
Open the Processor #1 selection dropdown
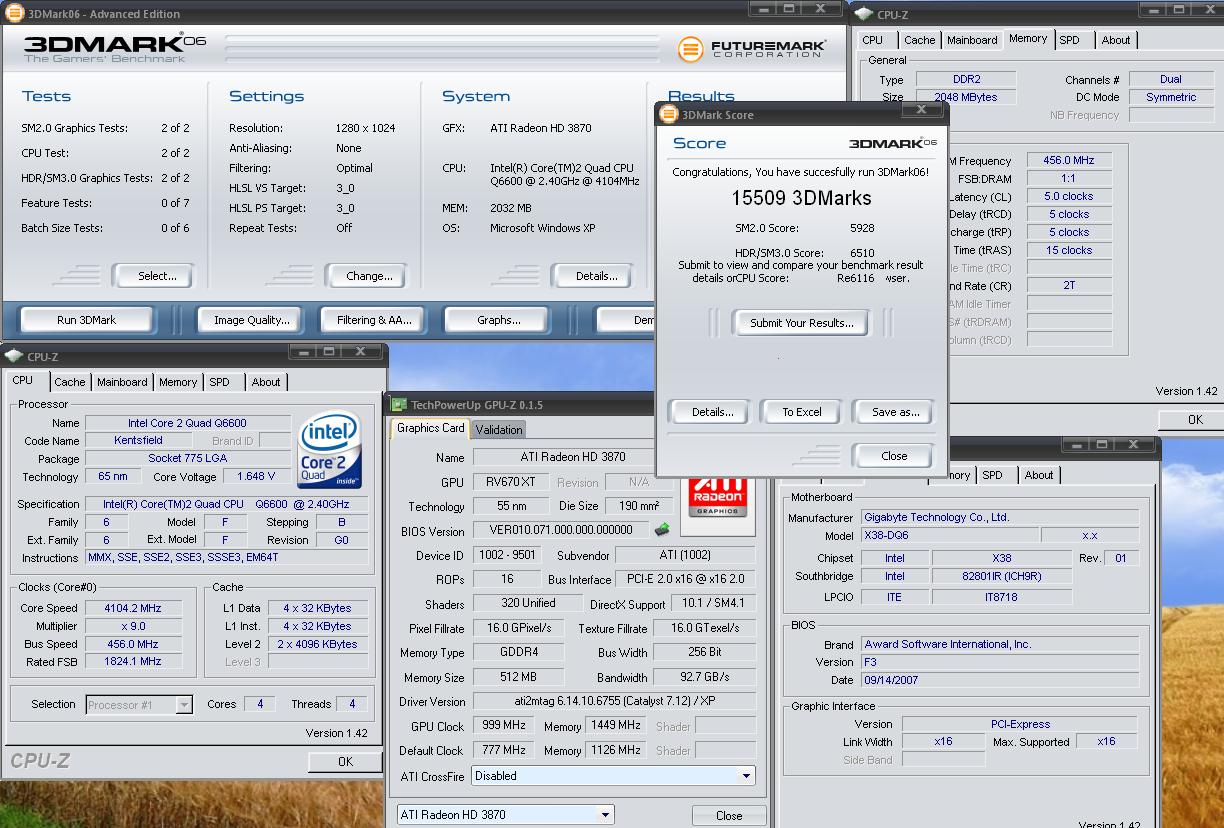184,705
